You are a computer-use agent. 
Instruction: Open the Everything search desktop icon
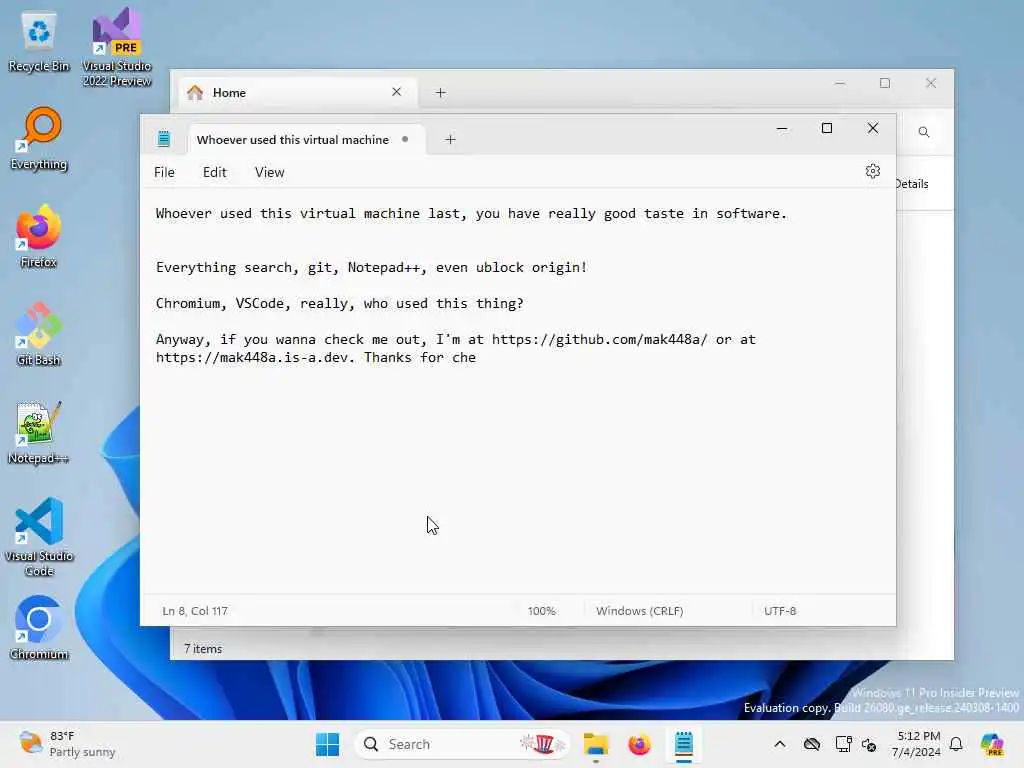click(x=39, y=139)
